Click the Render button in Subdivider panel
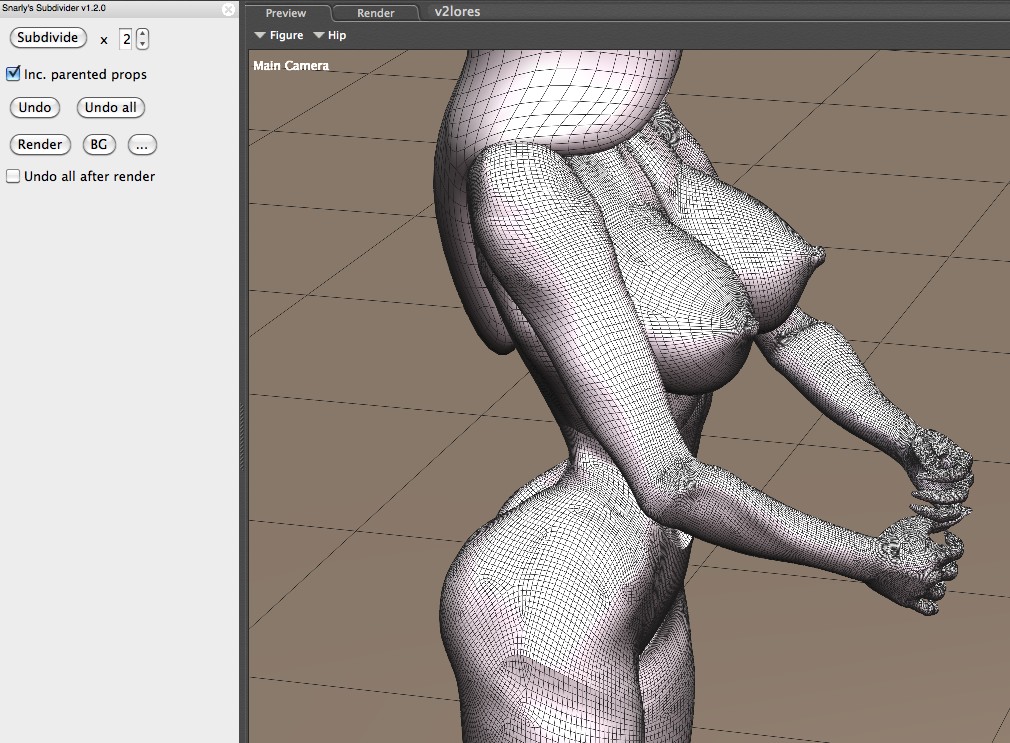 40,145
